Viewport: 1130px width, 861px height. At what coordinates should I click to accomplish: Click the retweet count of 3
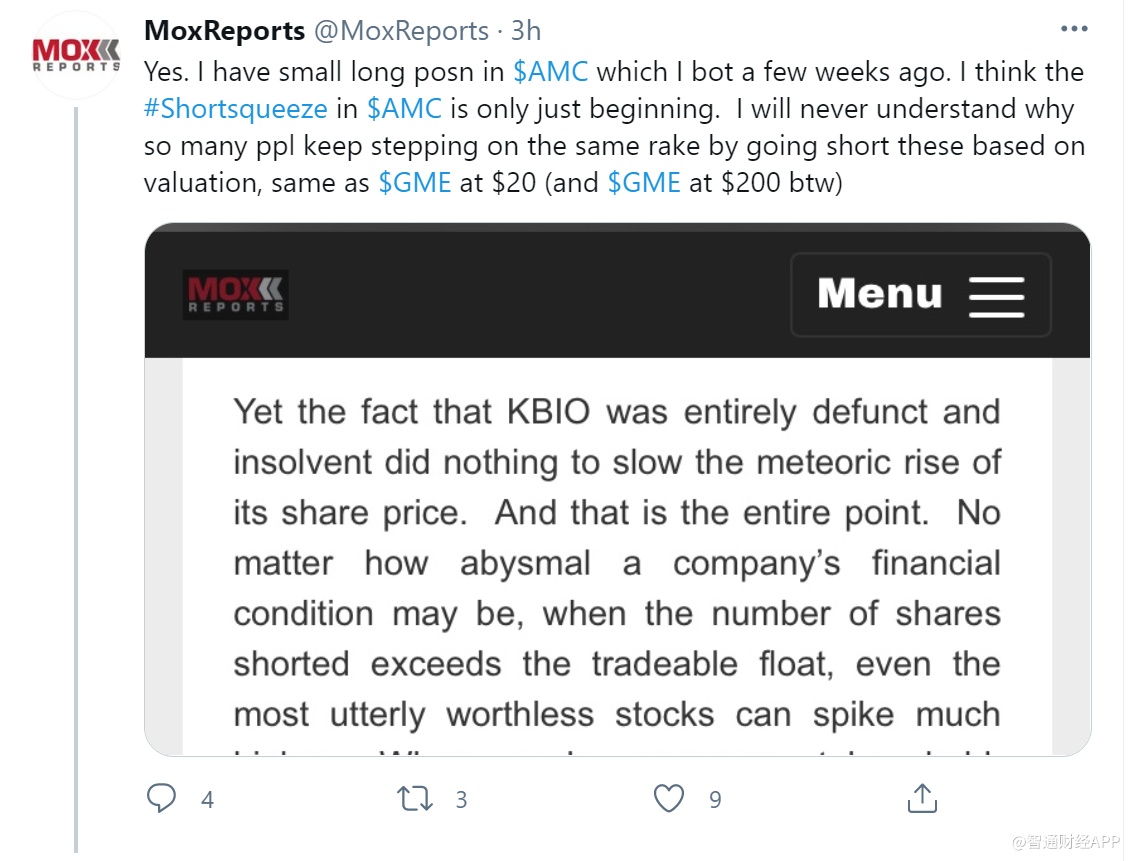pos(461,799)
